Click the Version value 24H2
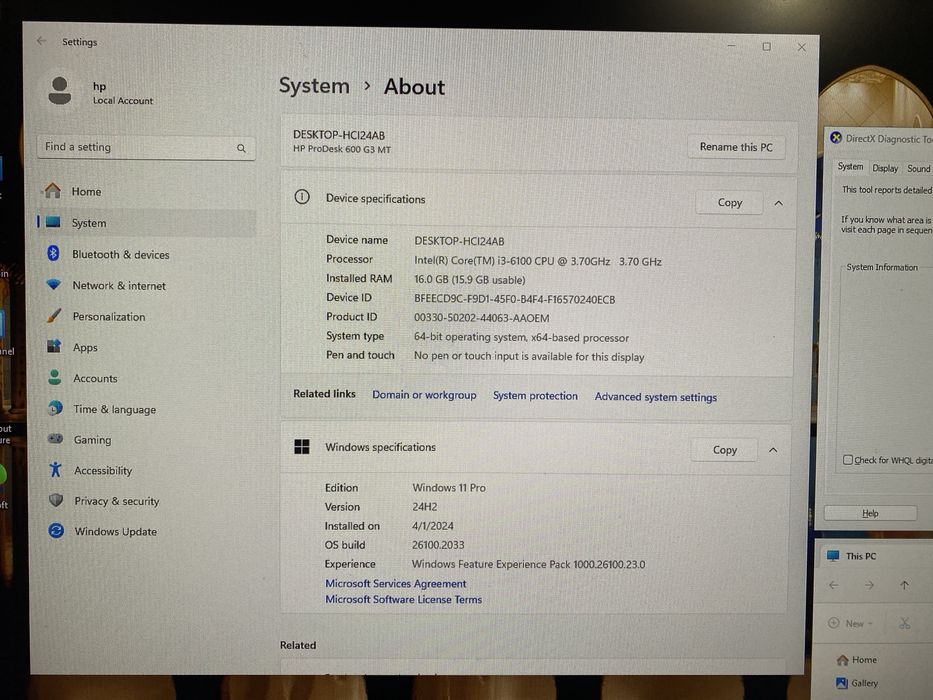This screenshot has width=933, height=700. click(x=424, y=507)
